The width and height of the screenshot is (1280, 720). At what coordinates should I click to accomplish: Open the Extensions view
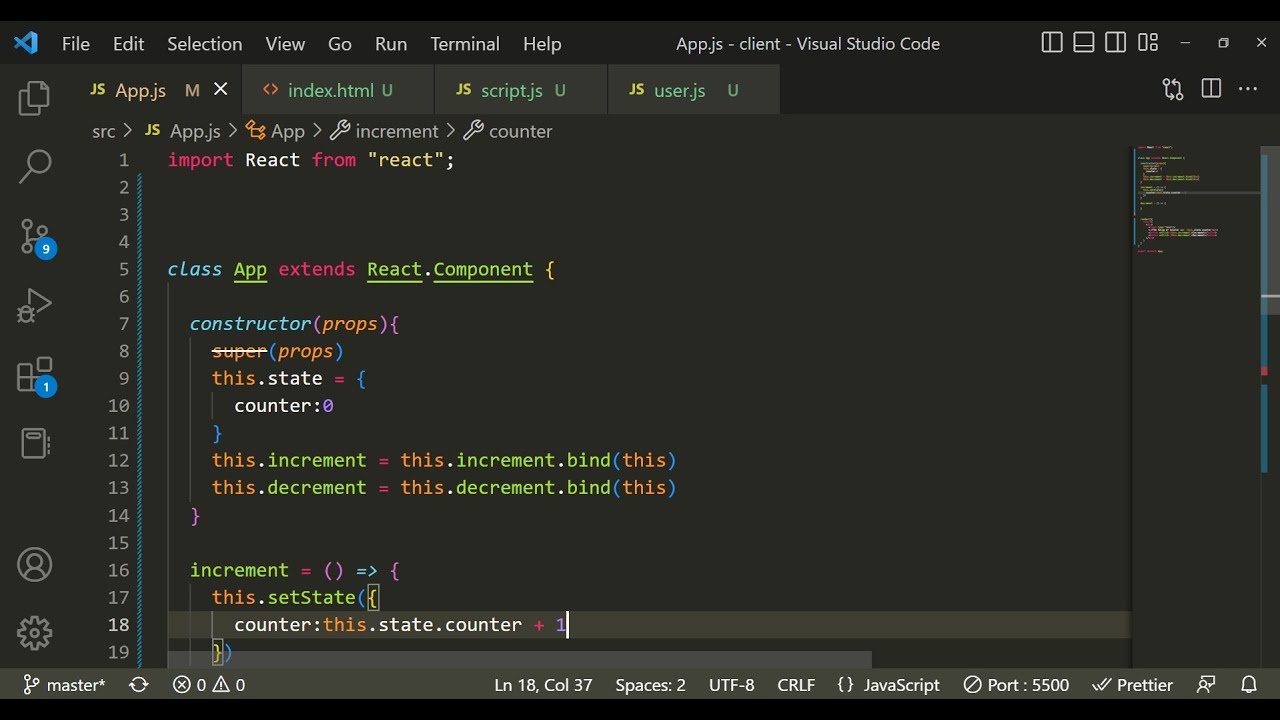(34, 376)
